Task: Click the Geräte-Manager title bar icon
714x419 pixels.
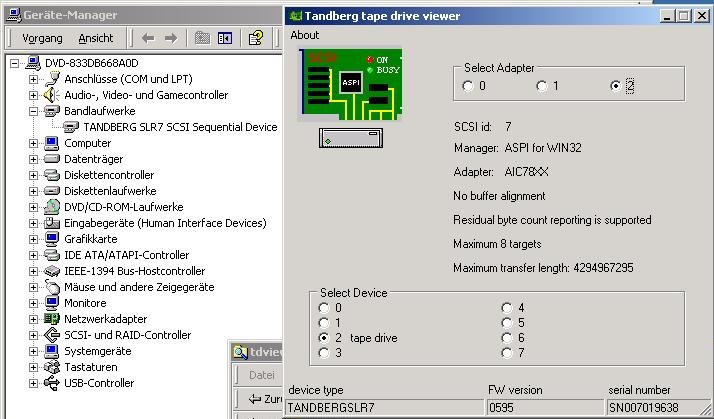Action: 14,15
